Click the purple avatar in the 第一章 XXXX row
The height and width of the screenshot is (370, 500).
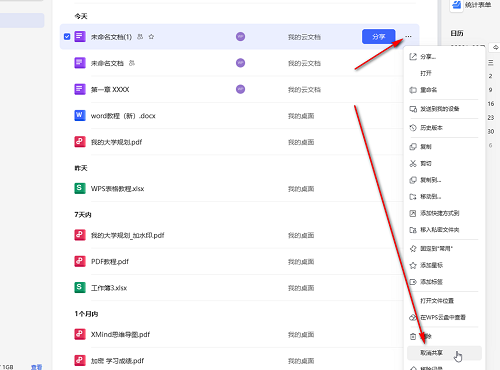click(240, 89)
